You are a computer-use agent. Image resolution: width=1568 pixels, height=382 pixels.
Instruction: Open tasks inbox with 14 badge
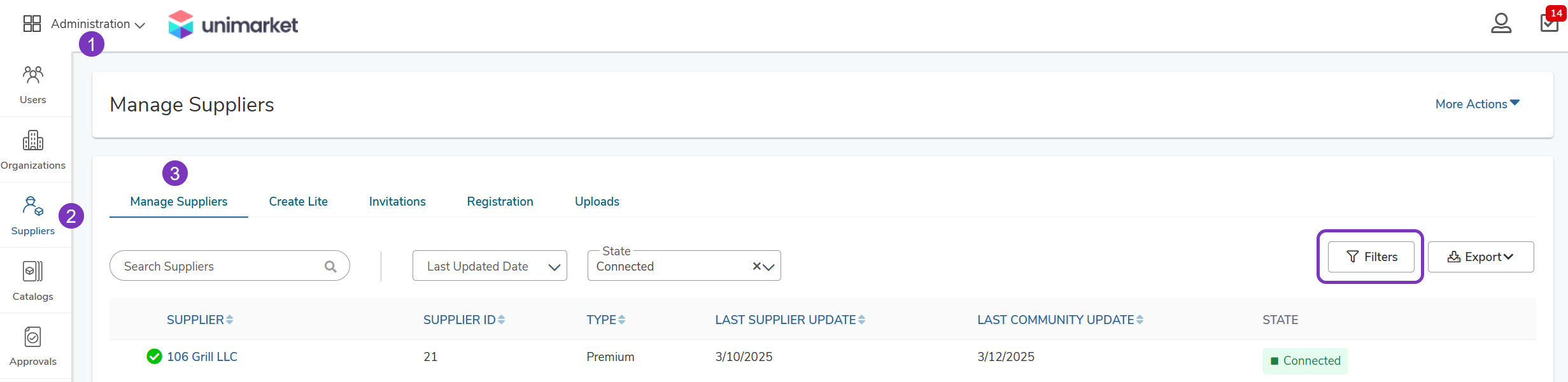click(x=1549, y=24)
